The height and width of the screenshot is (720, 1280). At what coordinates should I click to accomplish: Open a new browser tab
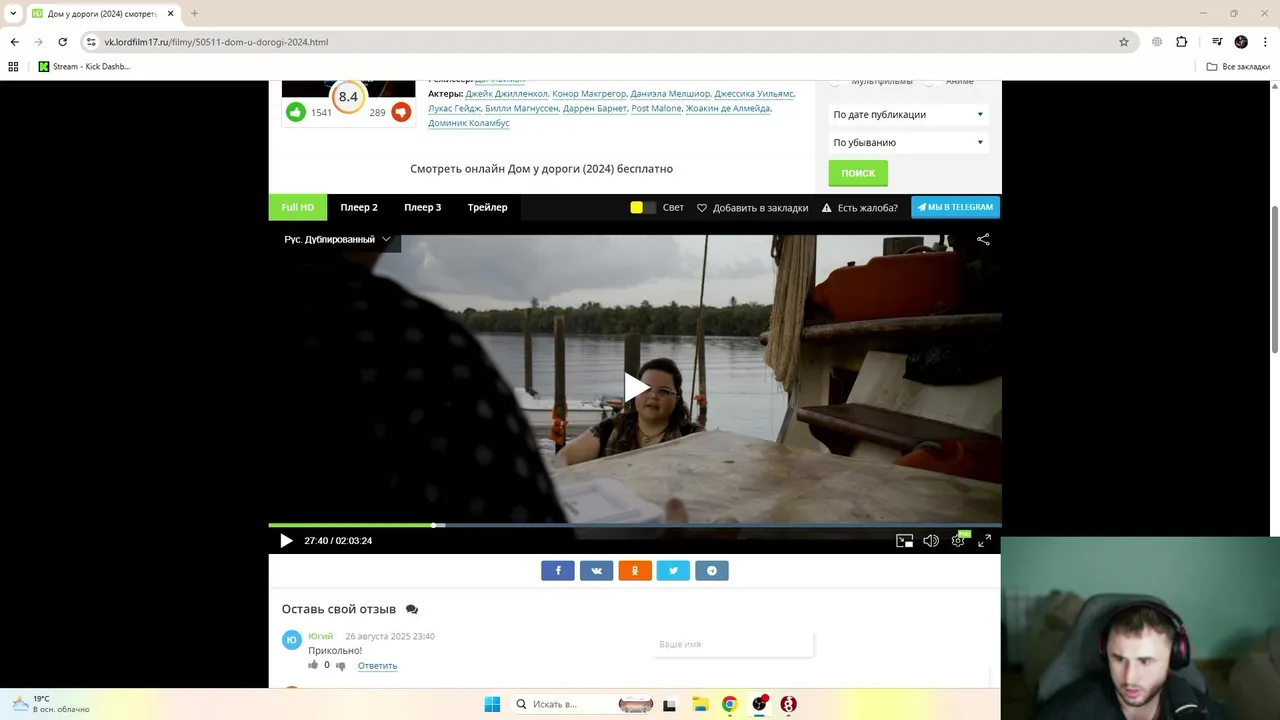point(194,13)
